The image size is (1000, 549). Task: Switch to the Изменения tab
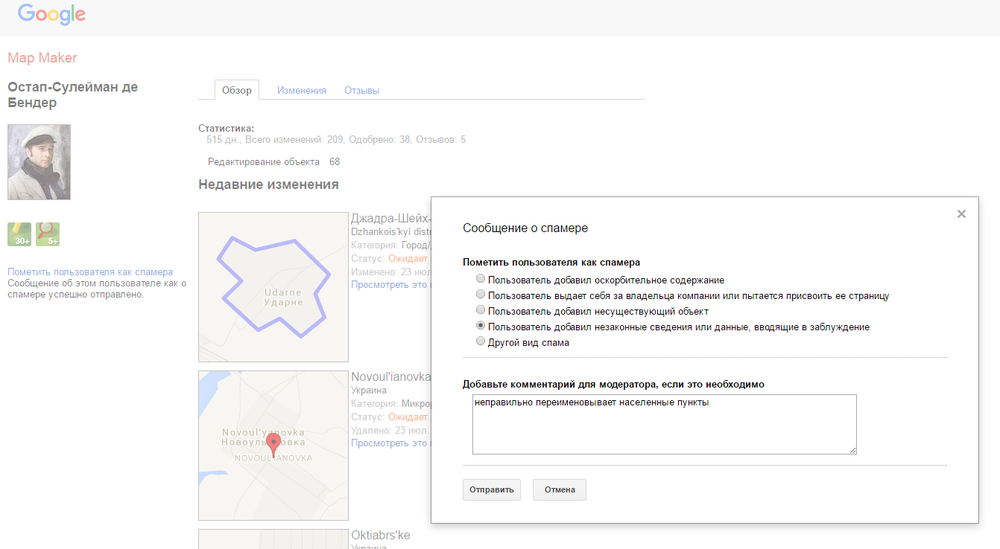coord(302,91)
